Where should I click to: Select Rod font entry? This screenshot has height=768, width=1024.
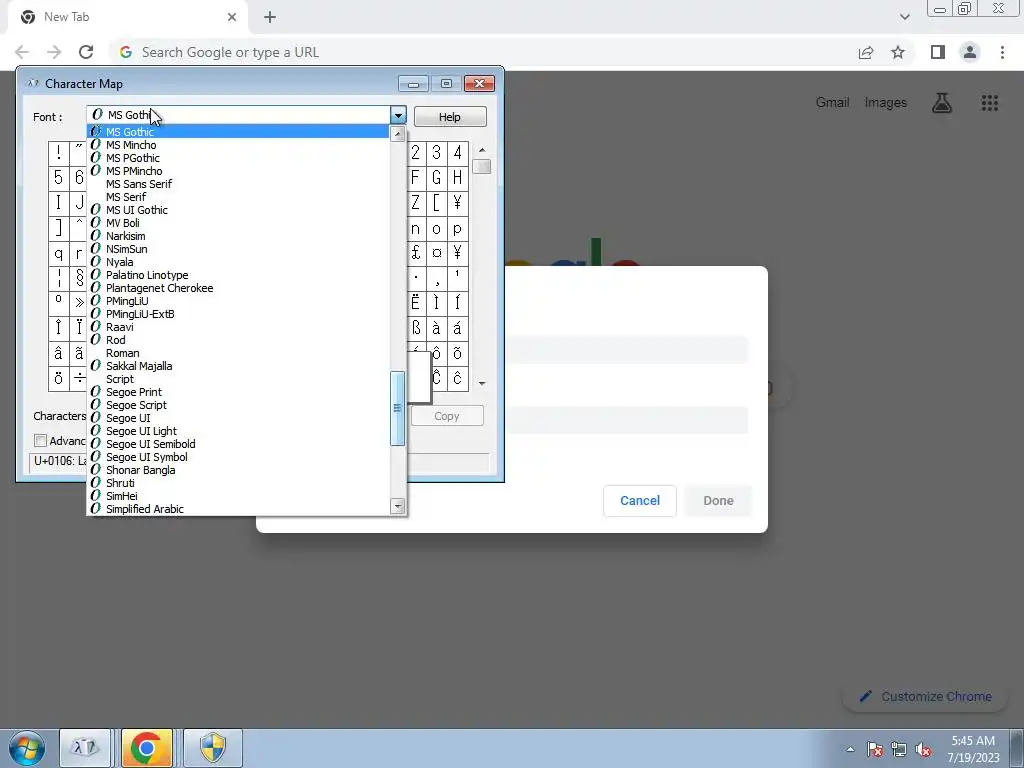click(x=238, y=340)
